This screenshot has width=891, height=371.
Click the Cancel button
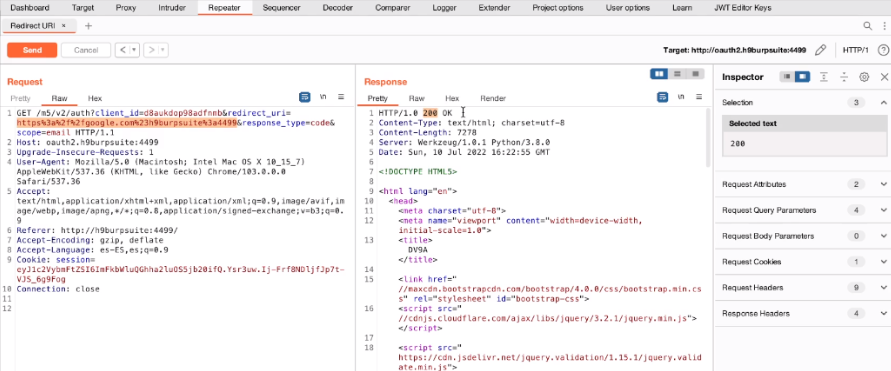click(x=86, y=50)
